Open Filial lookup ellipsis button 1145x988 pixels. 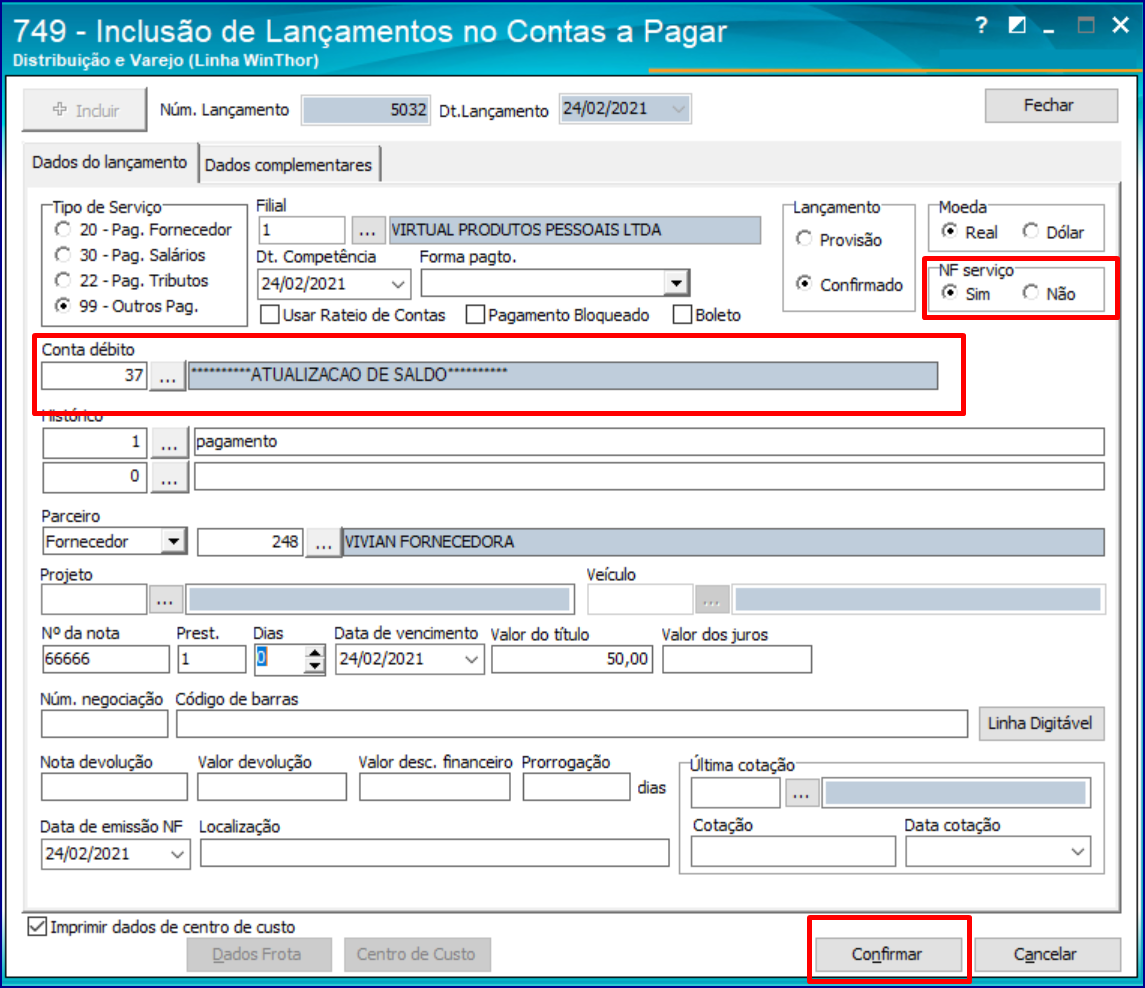tap(367, 231)
